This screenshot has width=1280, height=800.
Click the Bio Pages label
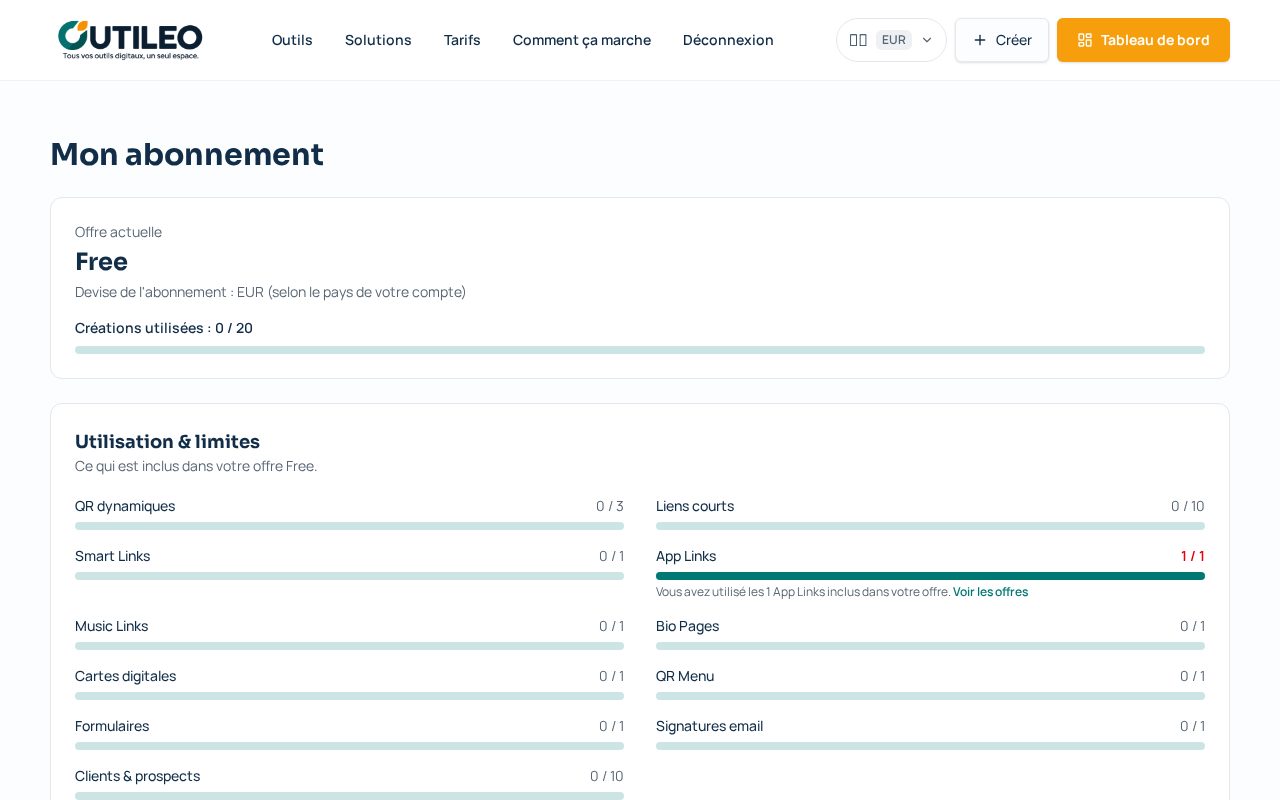click(687, 626)
